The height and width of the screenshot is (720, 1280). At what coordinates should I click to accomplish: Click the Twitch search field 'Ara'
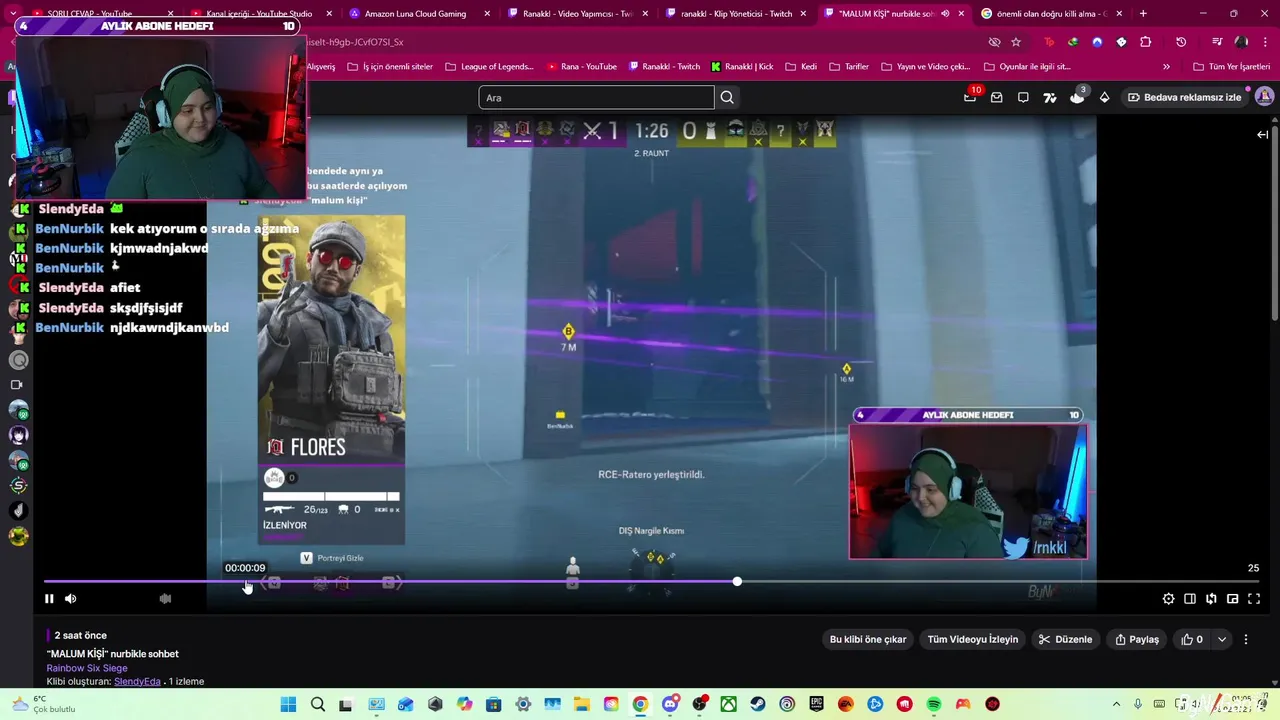pos(596,97)
